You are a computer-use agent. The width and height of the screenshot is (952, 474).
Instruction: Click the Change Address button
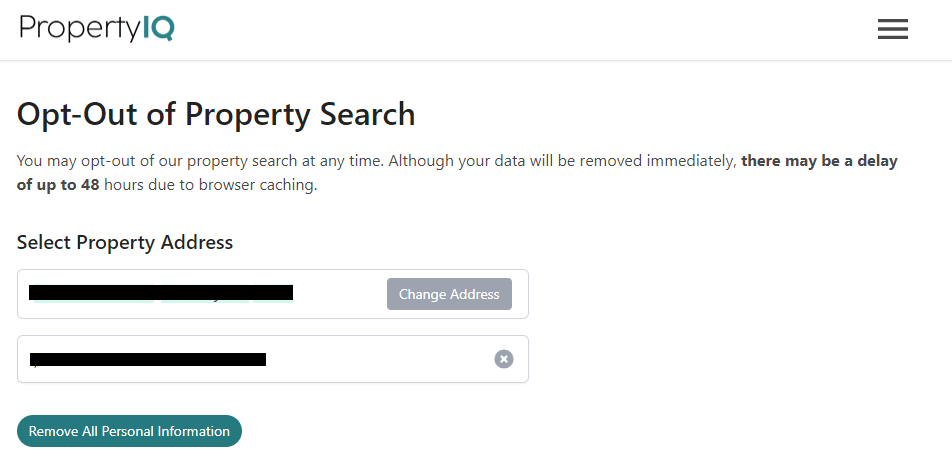(449, 294)
